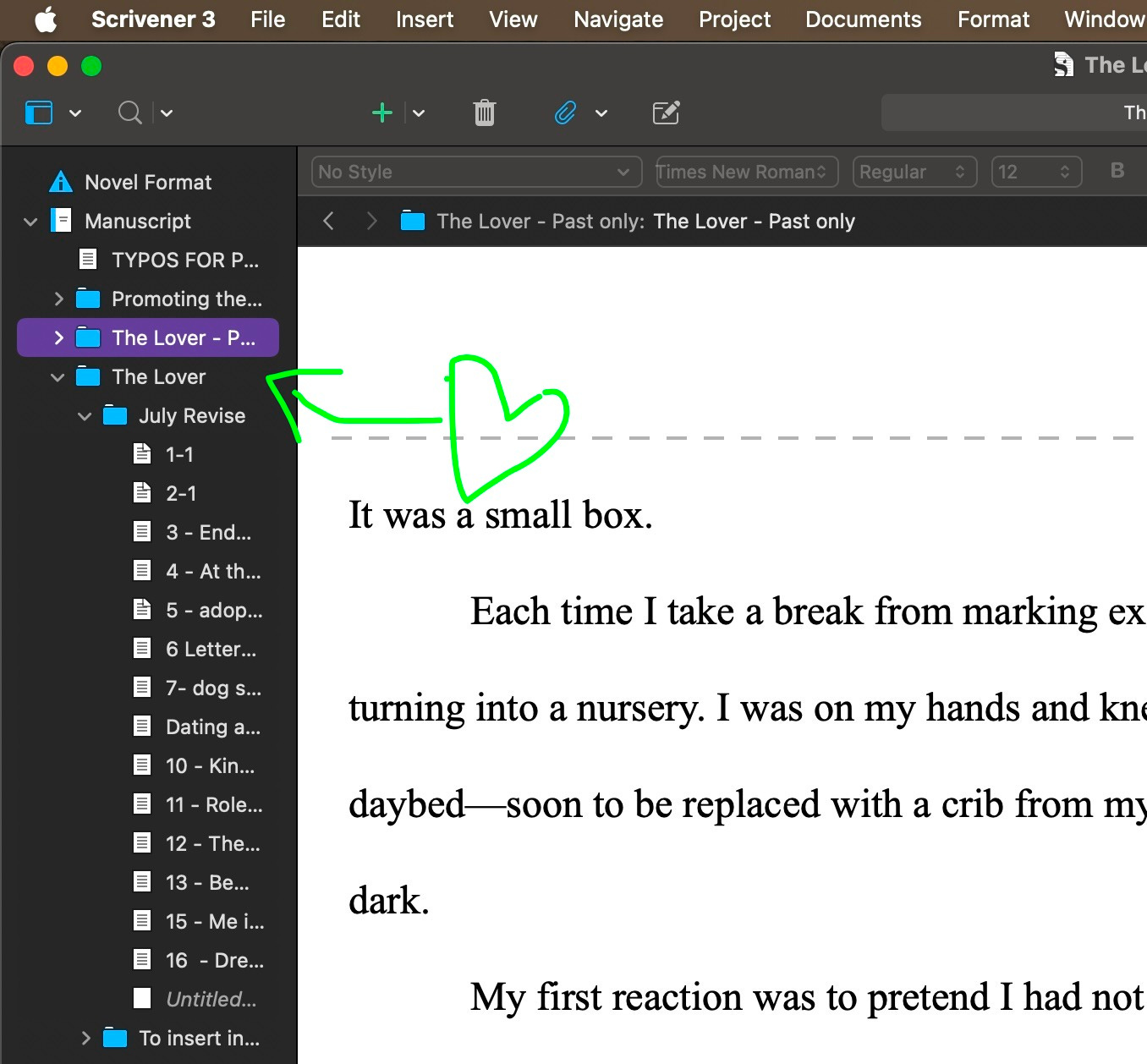Collapse the July Revise folder
Image resolution: width=1147 pixels, height=1064 pixels.
pos(85,415)
